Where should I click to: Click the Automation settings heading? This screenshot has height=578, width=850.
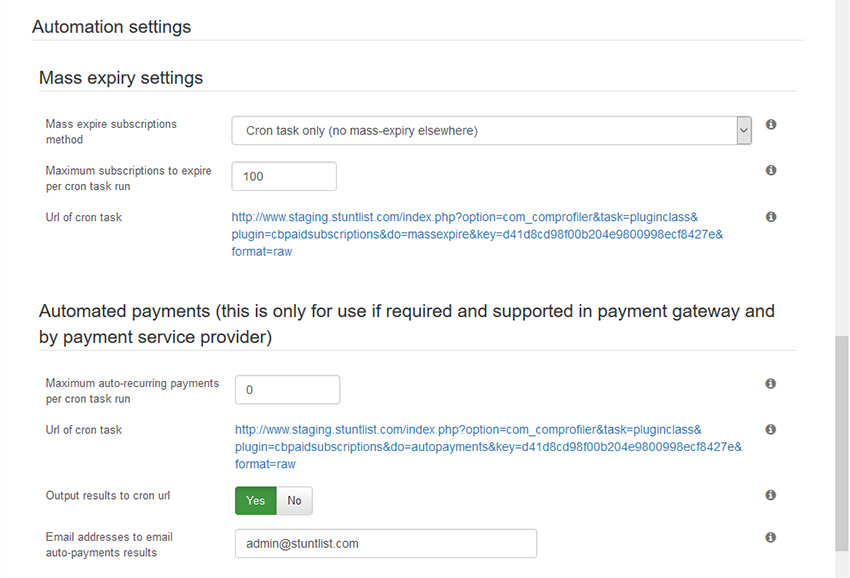click(112, 27)
